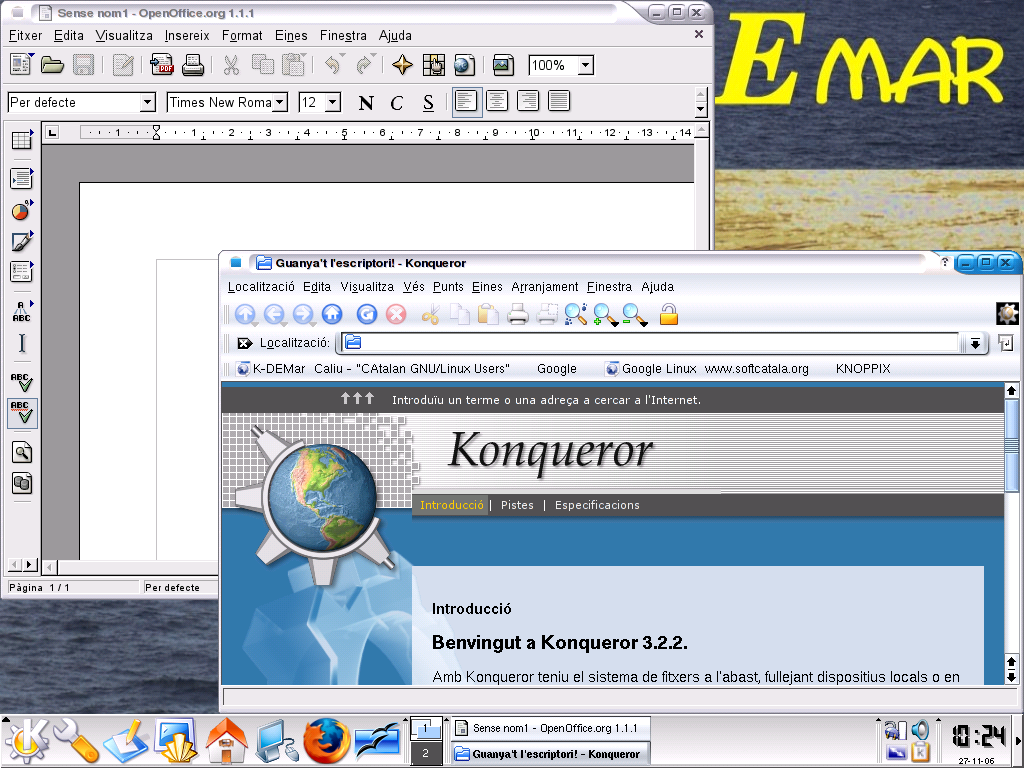Enable centered paragraph alignment
The width and height of the screenshot is (1024, 768).
tap(497, 101)
